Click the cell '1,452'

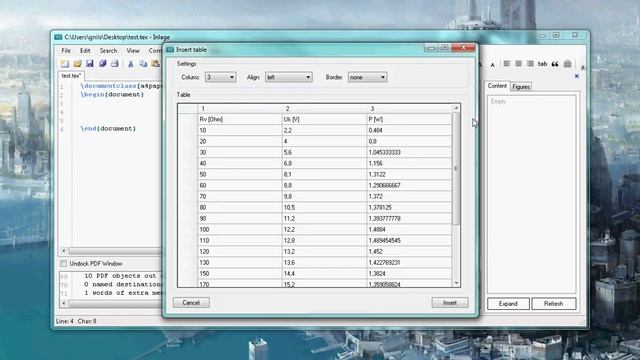coord(409,251)
